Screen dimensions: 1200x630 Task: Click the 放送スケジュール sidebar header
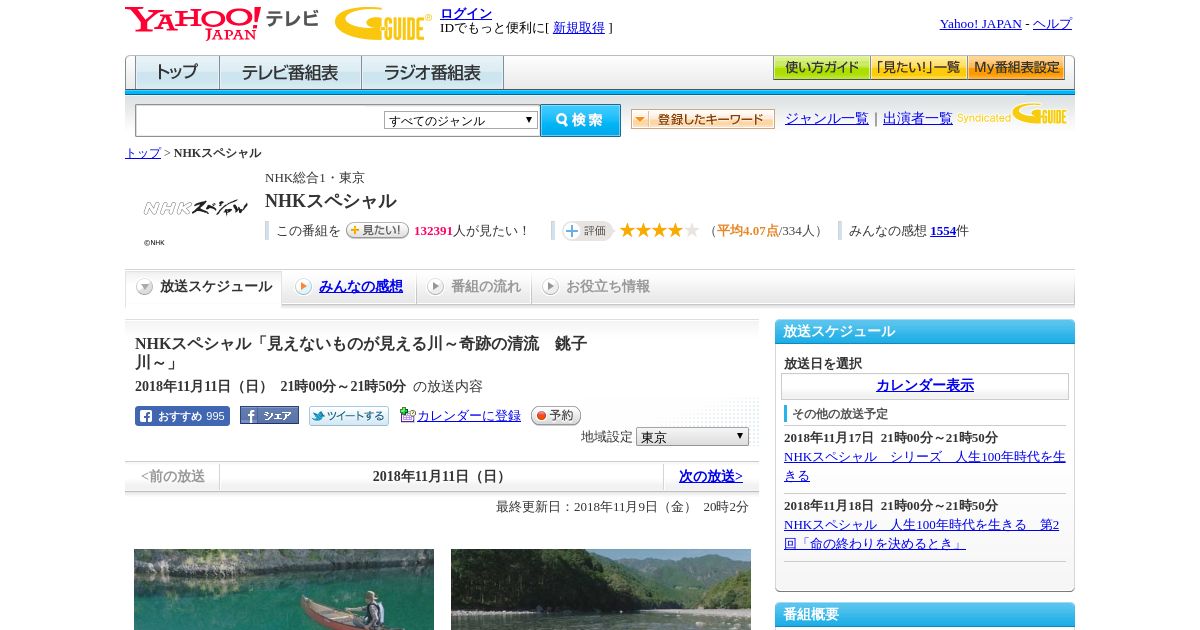tap(925, 332)
